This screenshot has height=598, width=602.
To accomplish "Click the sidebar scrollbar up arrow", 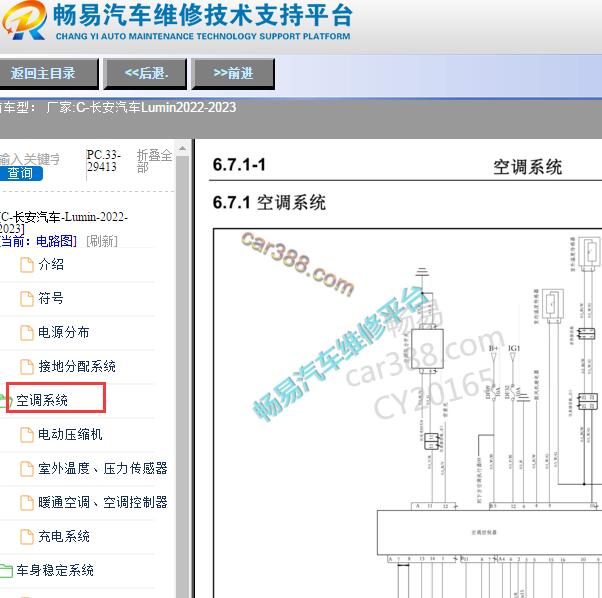I will [183, 148].
